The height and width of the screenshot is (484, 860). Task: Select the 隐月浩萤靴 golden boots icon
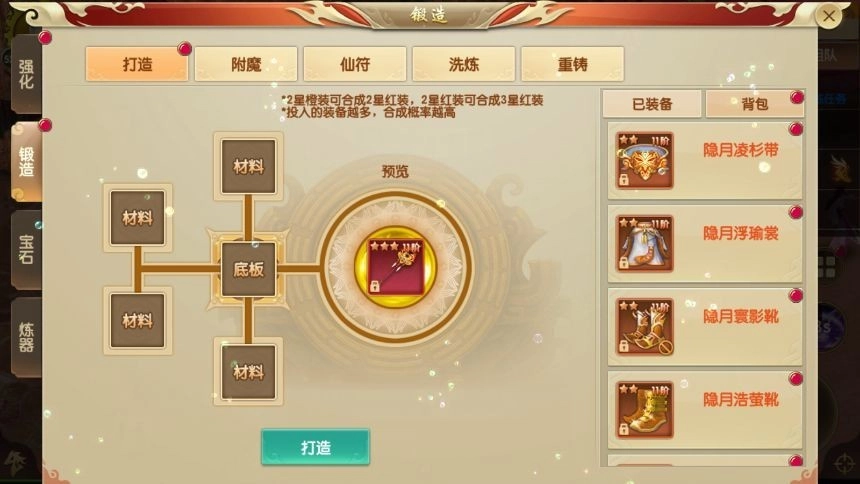(644, 410)
